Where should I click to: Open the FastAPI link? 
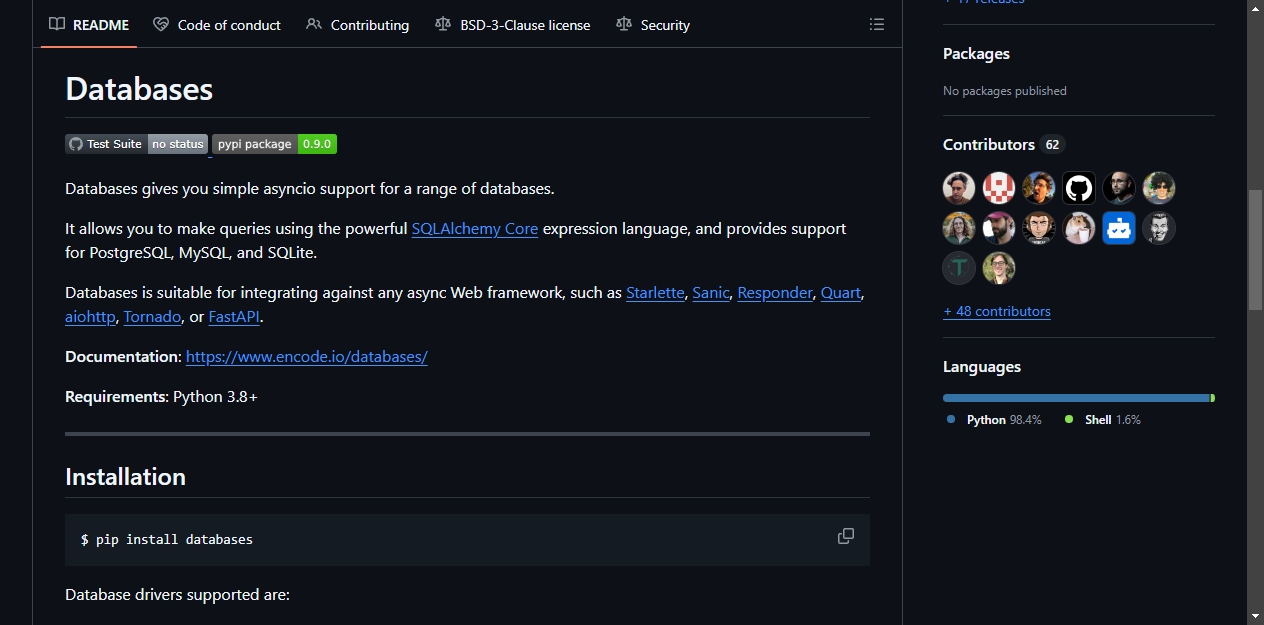[234, 317]
